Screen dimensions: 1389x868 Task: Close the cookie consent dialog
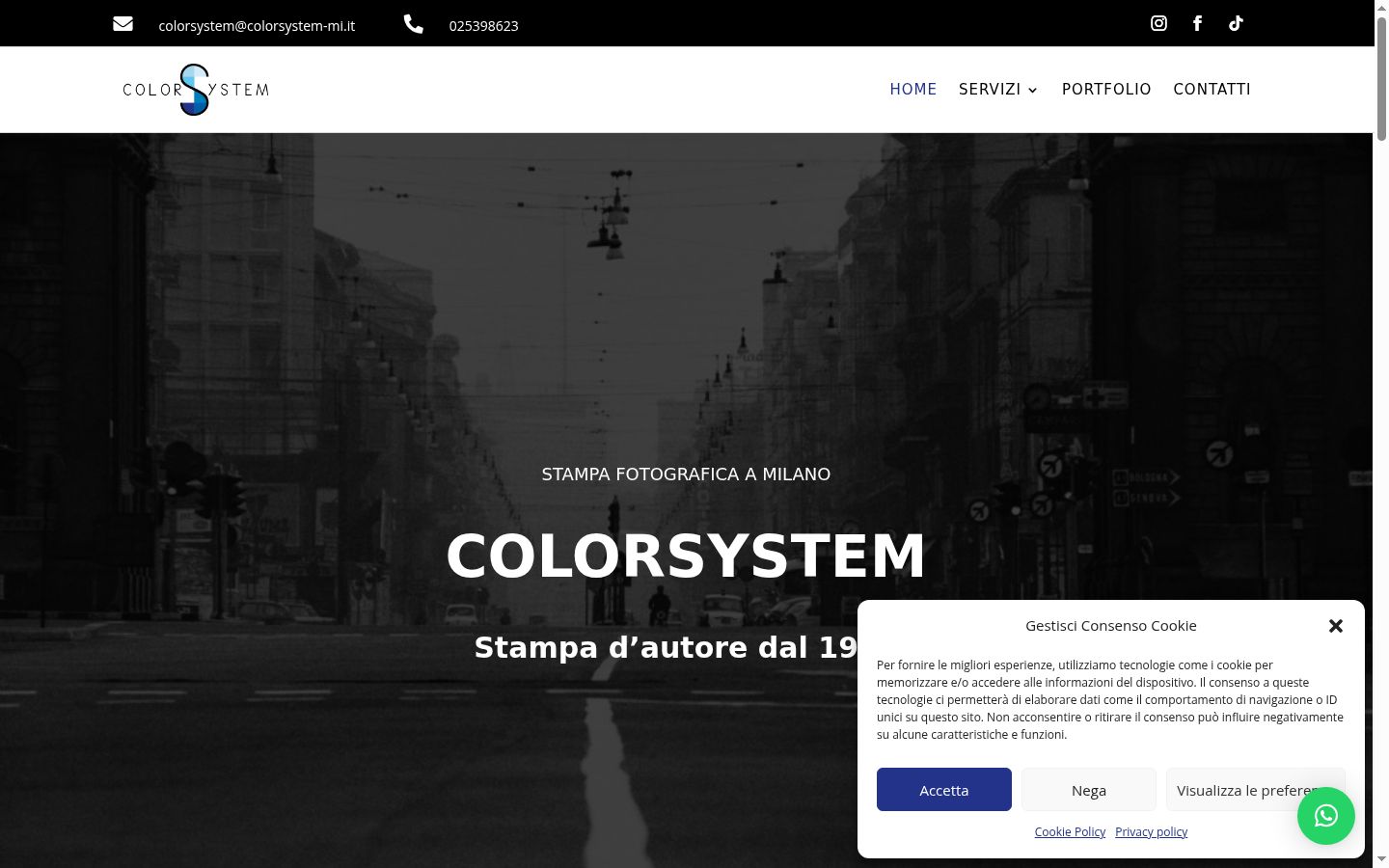[x=1335, y=626]
